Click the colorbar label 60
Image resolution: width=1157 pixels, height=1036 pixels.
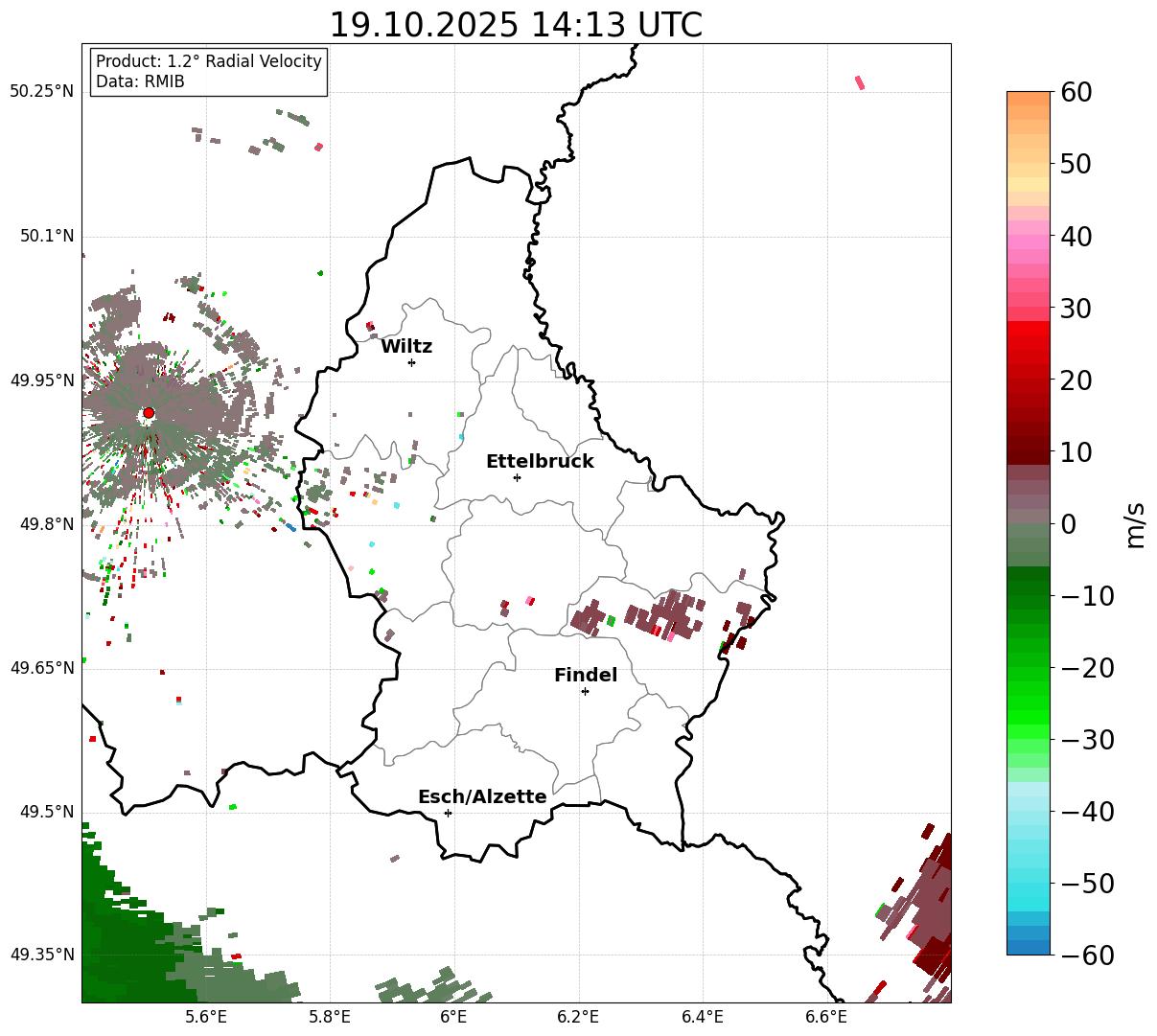(x=1076, y=92)
